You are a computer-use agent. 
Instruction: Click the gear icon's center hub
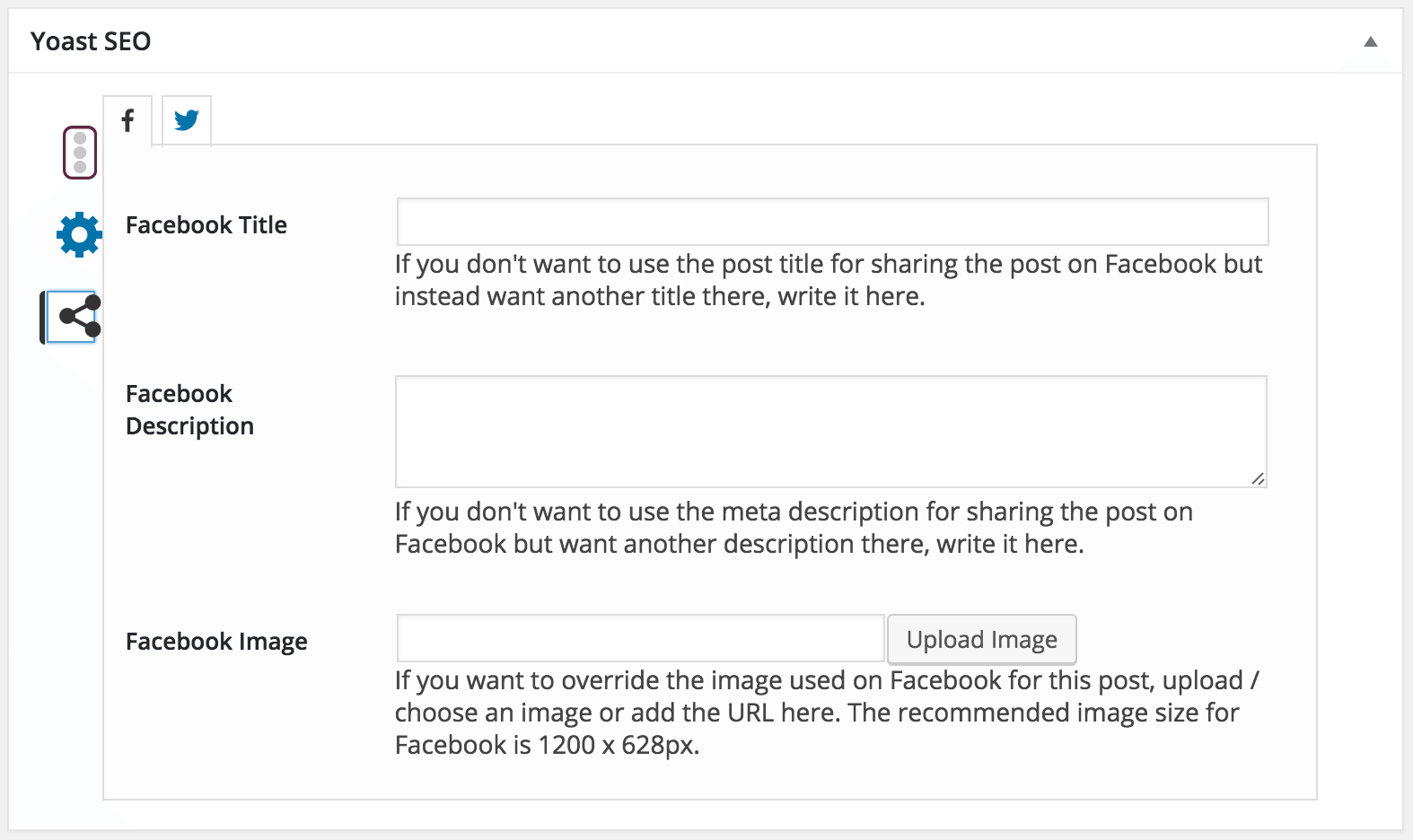[80, 235]
